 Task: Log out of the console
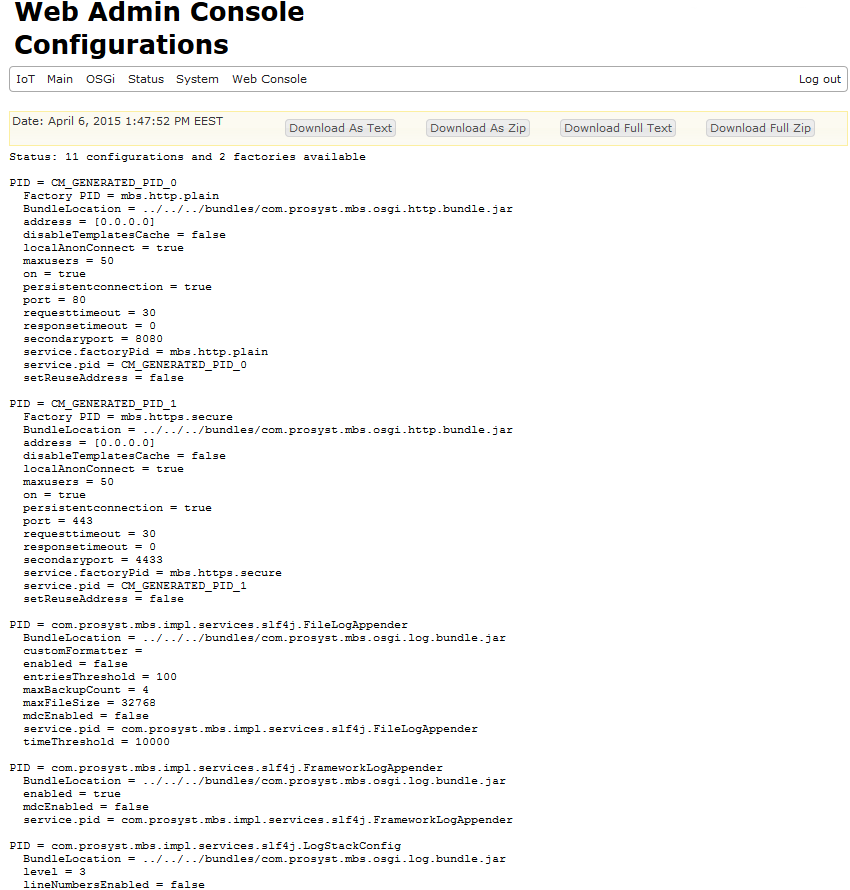coord(819,79)
